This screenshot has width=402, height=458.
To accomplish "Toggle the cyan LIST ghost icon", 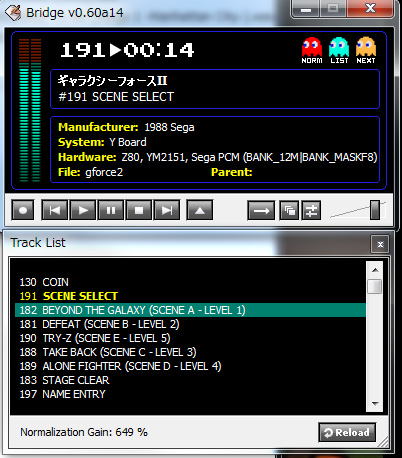I will [339, 50].
